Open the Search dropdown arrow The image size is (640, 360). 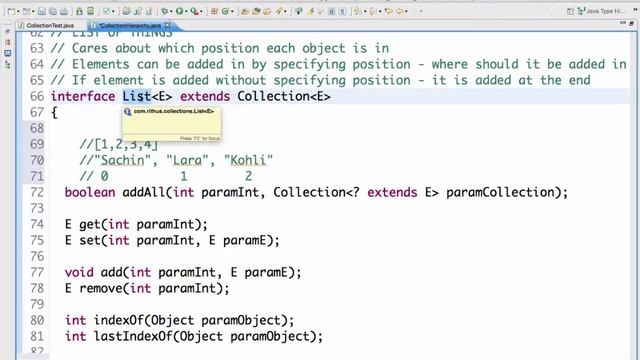(x=285, y=11)
